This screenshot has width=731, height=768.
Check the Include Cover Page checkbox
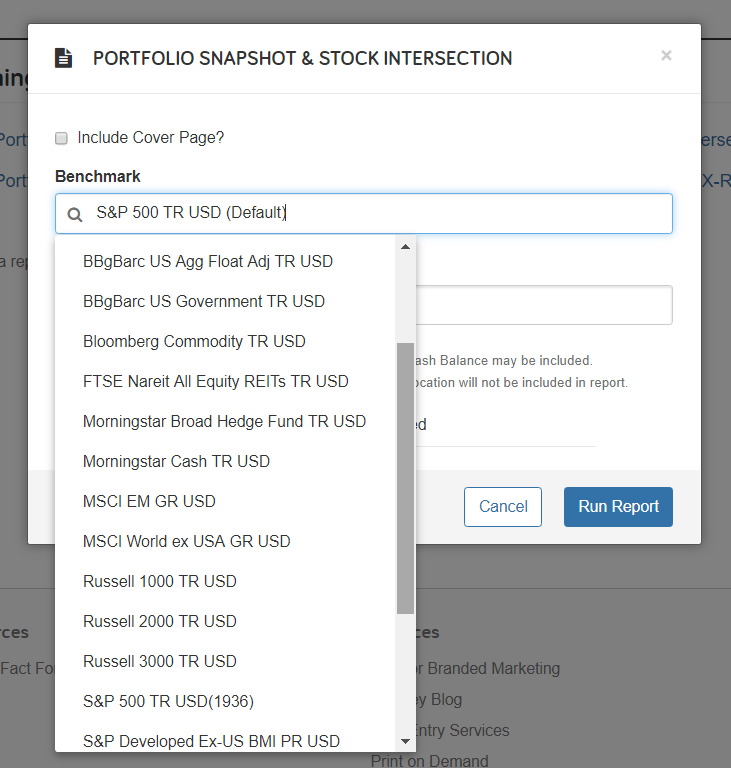tap(61, 138)
